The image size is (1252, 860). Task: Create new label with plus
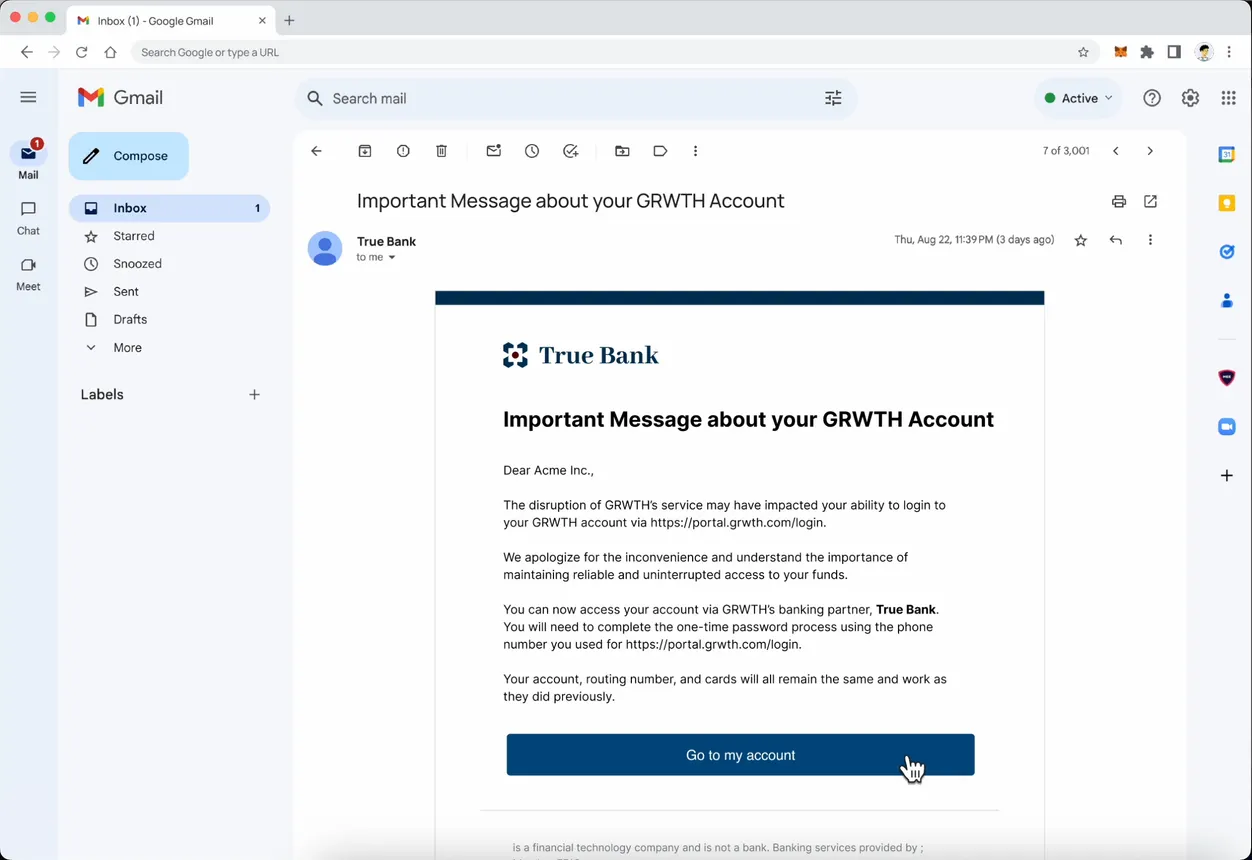254,395
